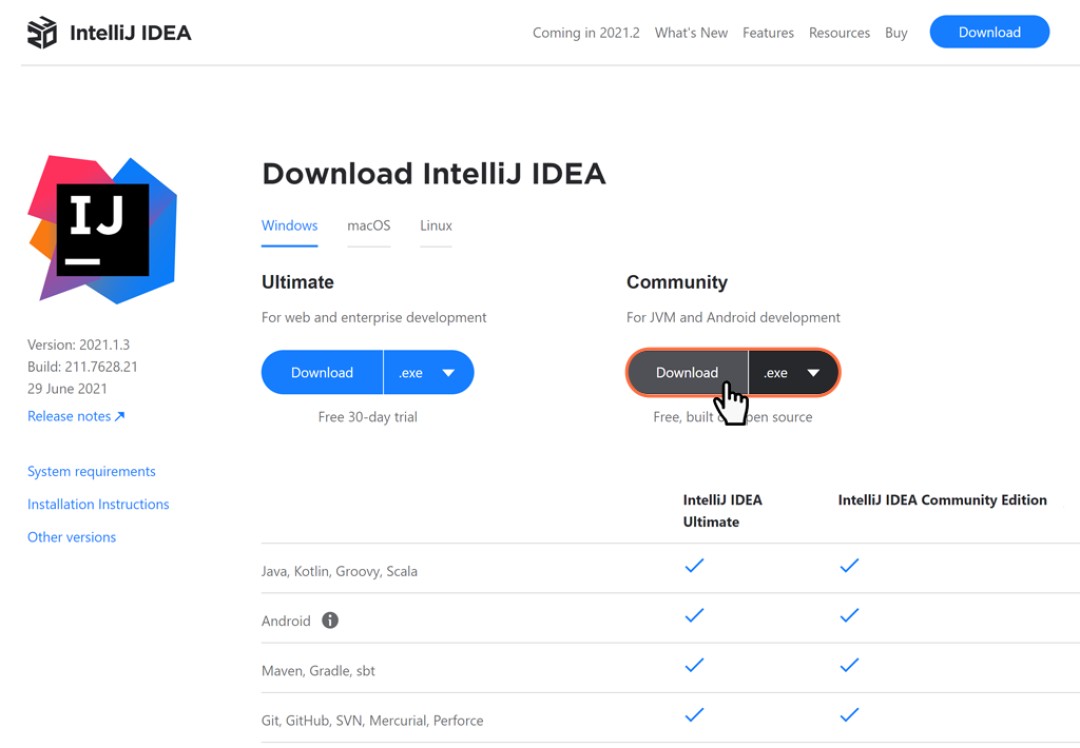The height and width of the screenshot is (748, 1080).
Task: Switch to the macOS tab
Action: click(368, 226)
